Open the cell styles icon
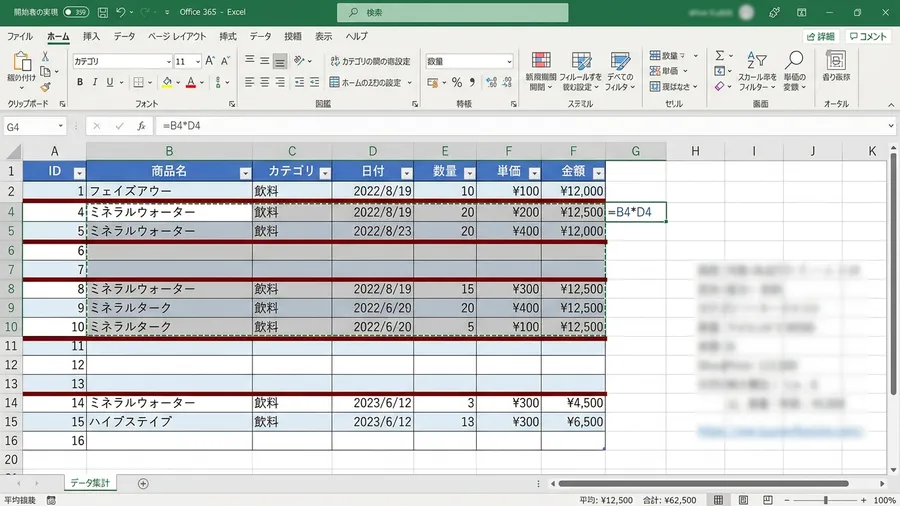900x506 pixels. 620,60
